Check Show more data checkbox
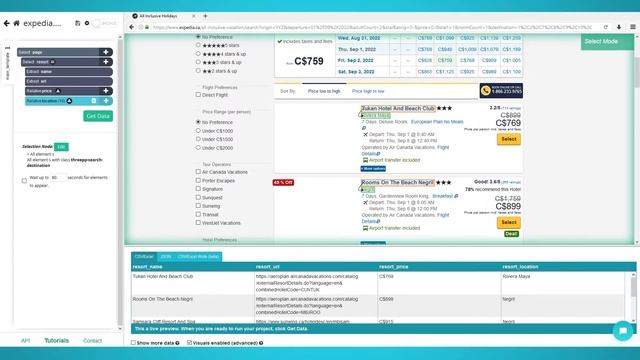The width and height of the screenshot is (640, 360). (x=133, y=342)
